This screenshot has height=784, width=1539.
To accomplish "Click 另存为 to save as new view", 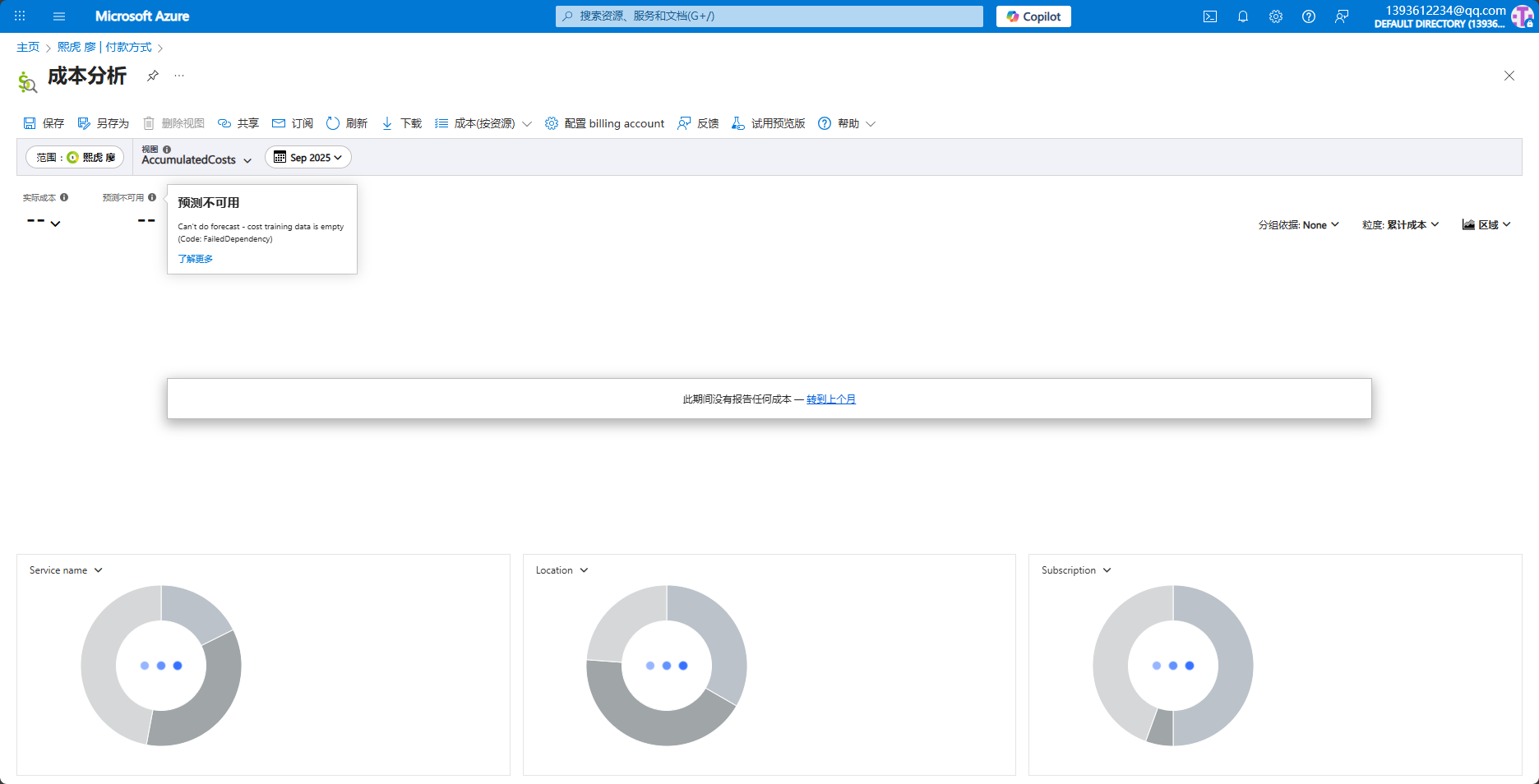I will [104, 123].
